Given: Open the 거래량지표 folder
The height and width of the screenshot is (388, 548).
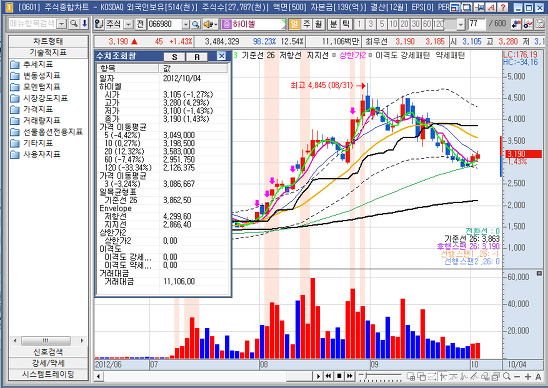Looking at the screenshot, I should (35, 121).
